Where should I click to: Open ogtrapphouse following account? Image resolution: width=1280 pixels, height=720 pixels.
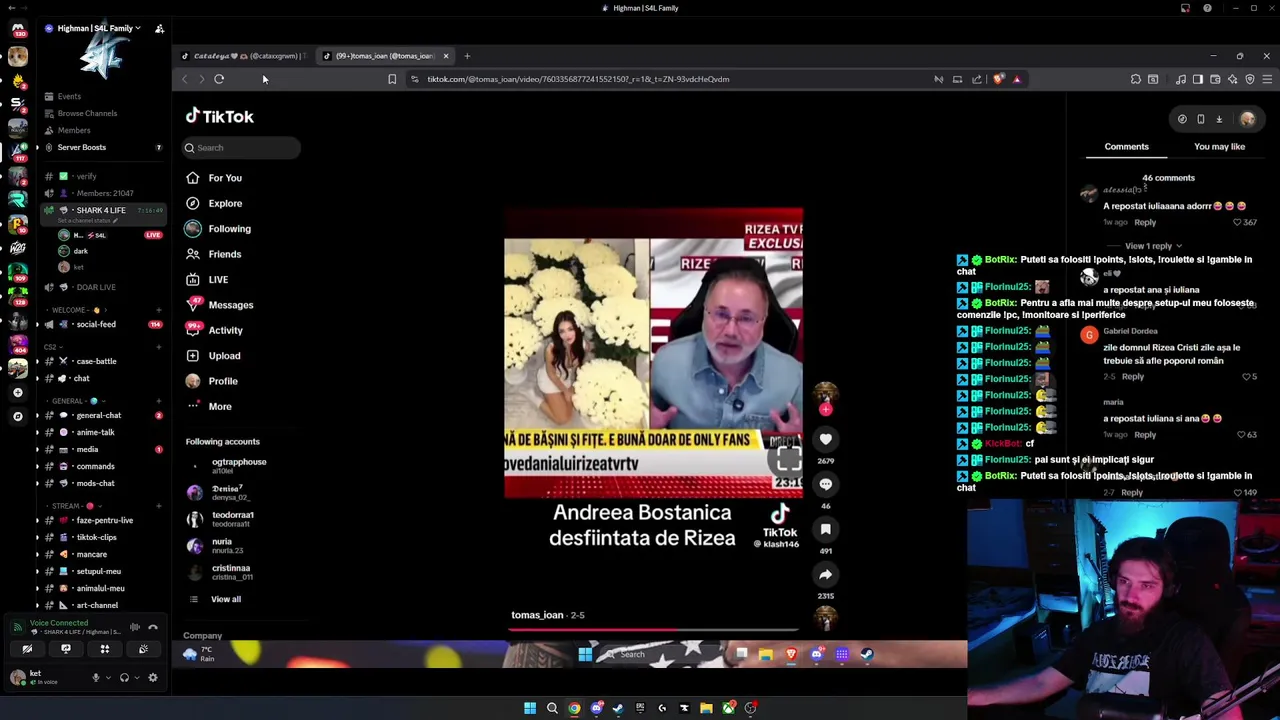(238, 465)
